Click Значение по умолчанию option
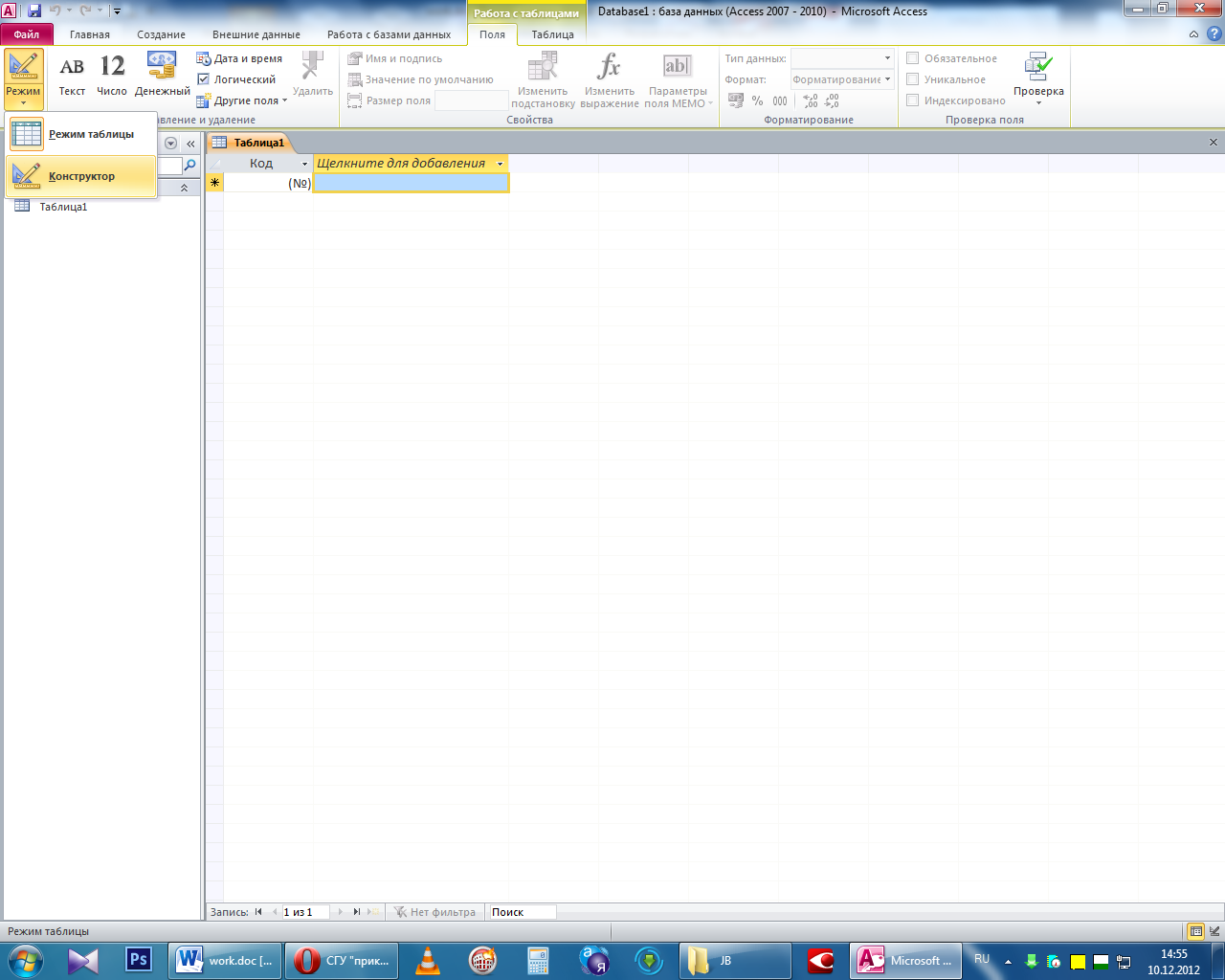Screen dimensions: 1225x980 [x=421, y=79]
